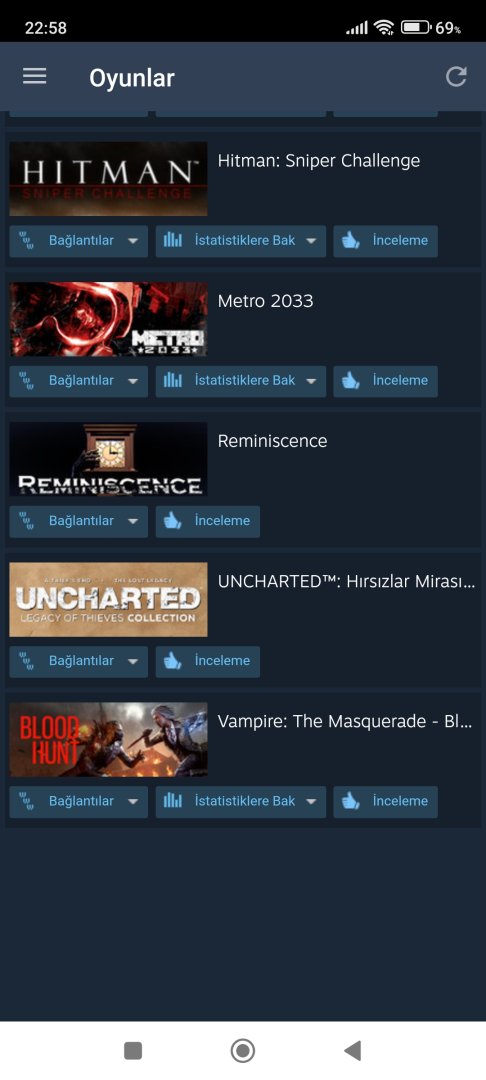
Task: Tap links icon in Reminiscence row
Action: 26,521
